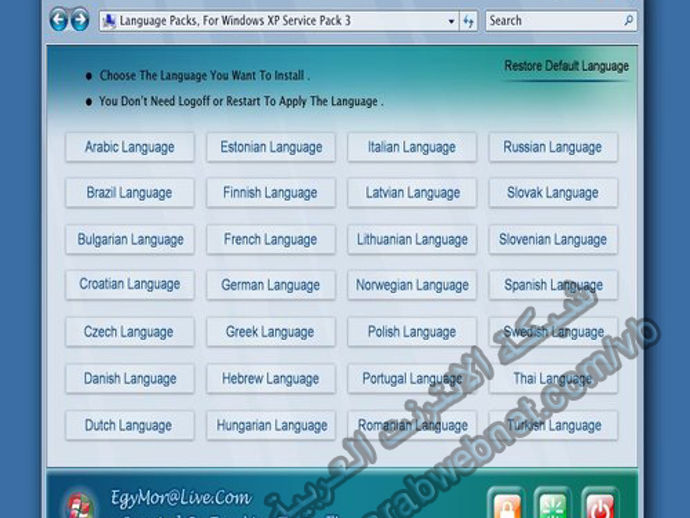Viewport: 690px width, 518px height.
Task: Choose the Romanian Language button
Action: [x=412, y=425]
